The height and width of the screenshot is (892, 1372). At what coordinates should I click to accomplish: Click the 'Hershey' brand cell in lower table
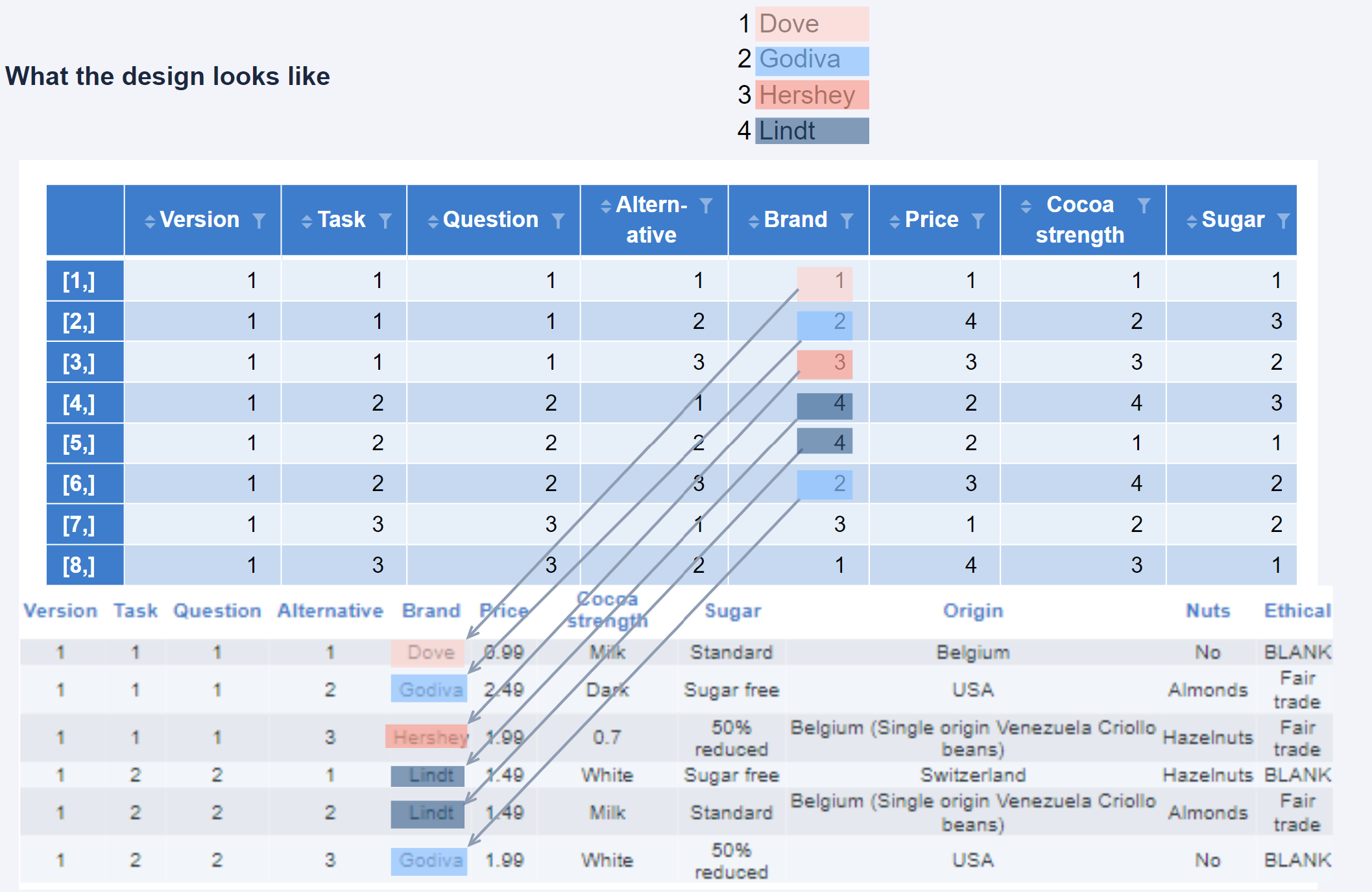point(427,736)
